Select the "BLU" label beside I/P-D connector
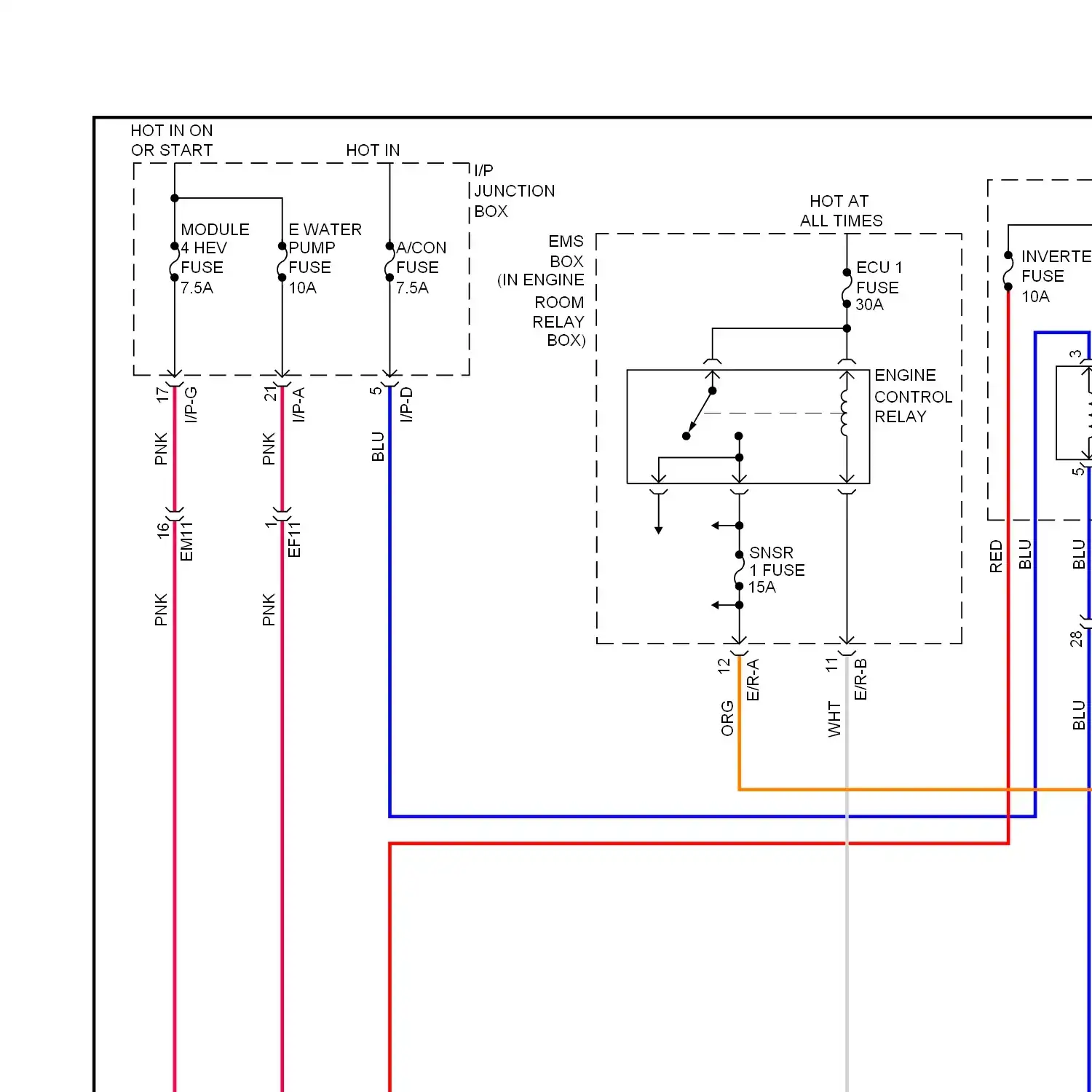This screenshot has width=1092, height=1092. [378, 447]
